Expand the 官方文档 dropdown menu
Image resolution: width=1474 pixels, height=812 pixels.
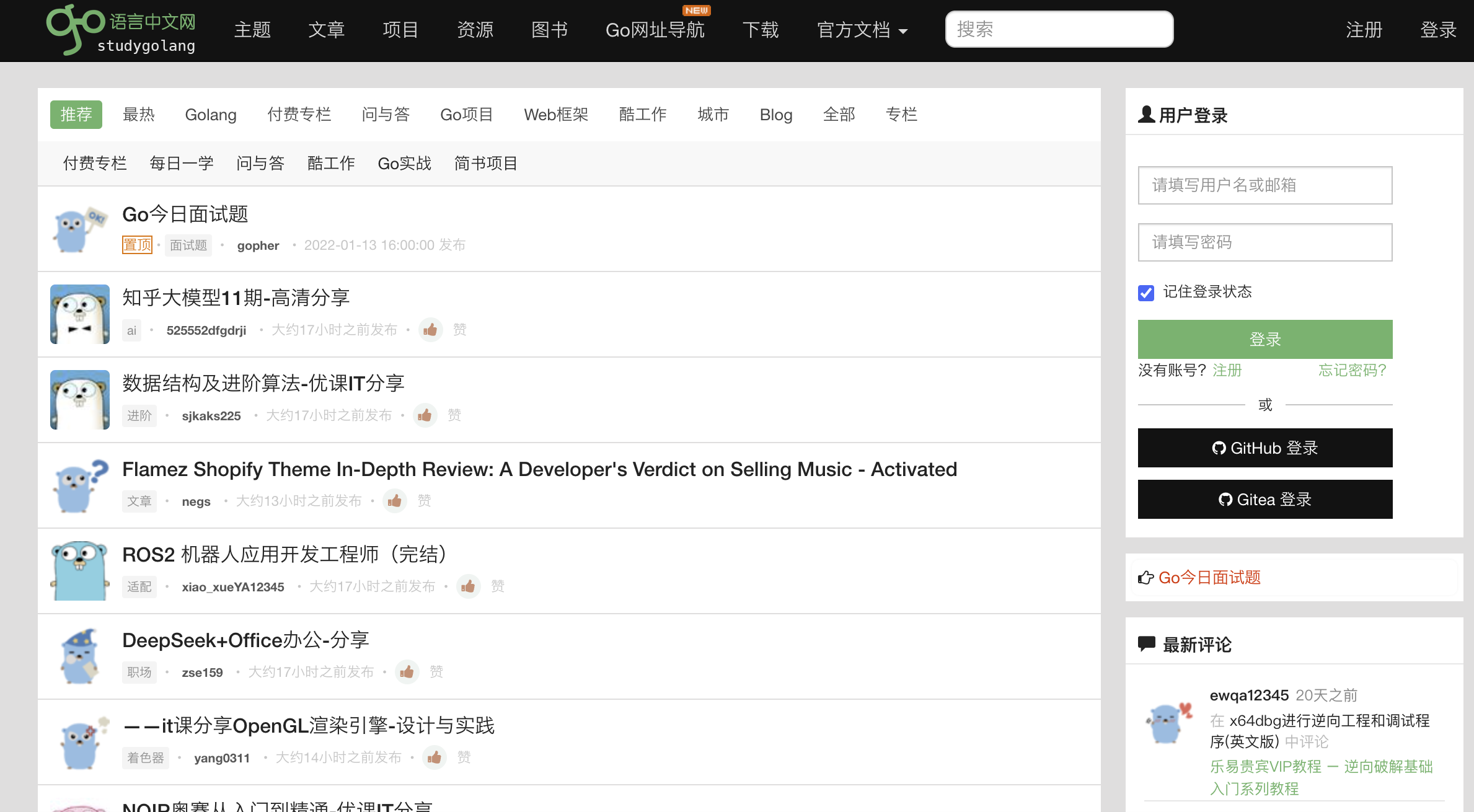[862, 30]
